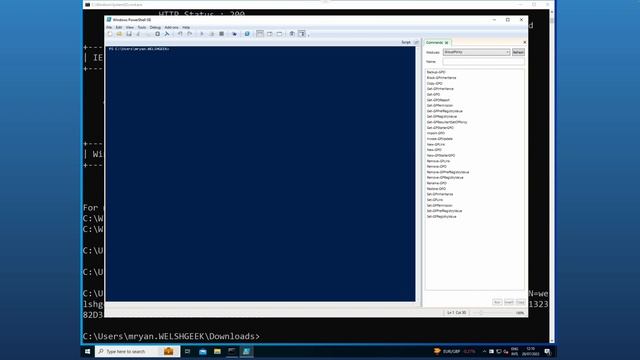Viewport: 640px width, 360px height.
Task: Click the Cut scissors toolbar icon
Action: tap(139, 34)
